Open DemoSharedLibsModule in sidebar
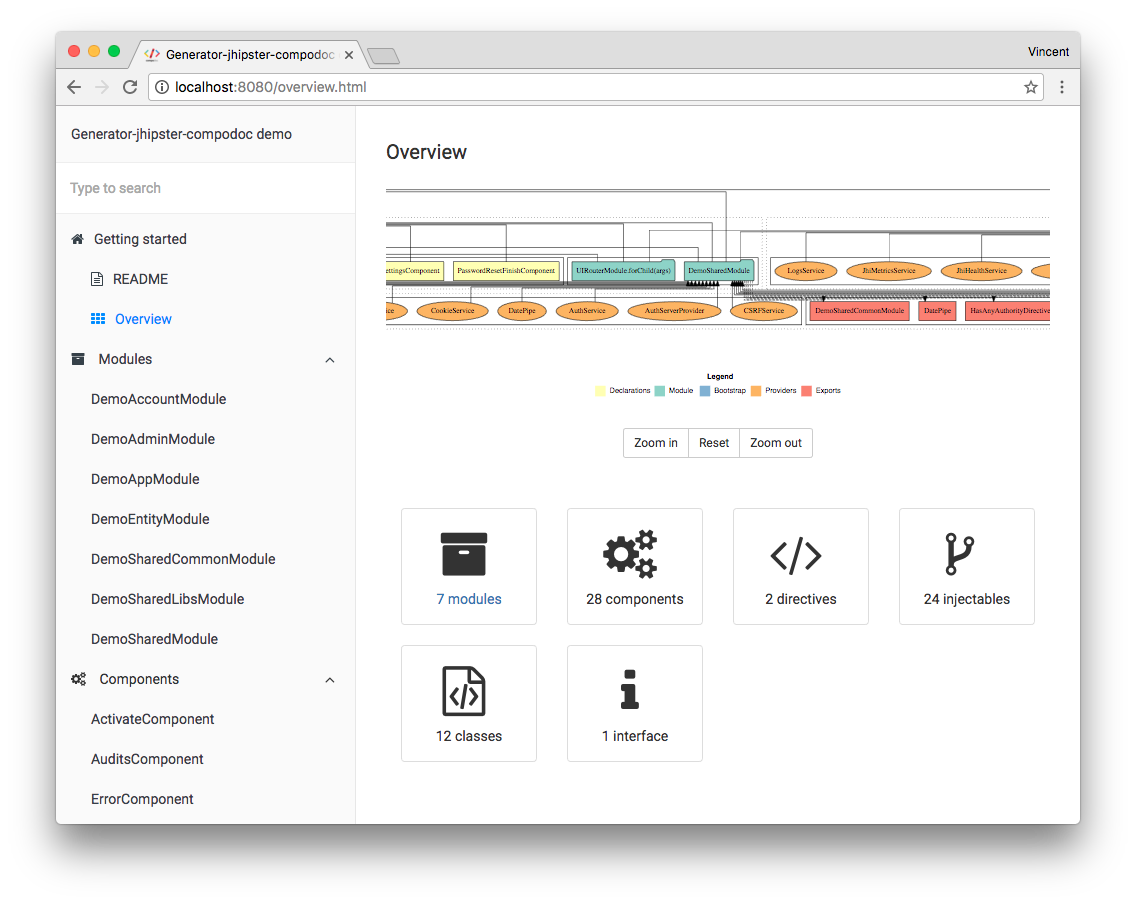 [x=167, y=599]
